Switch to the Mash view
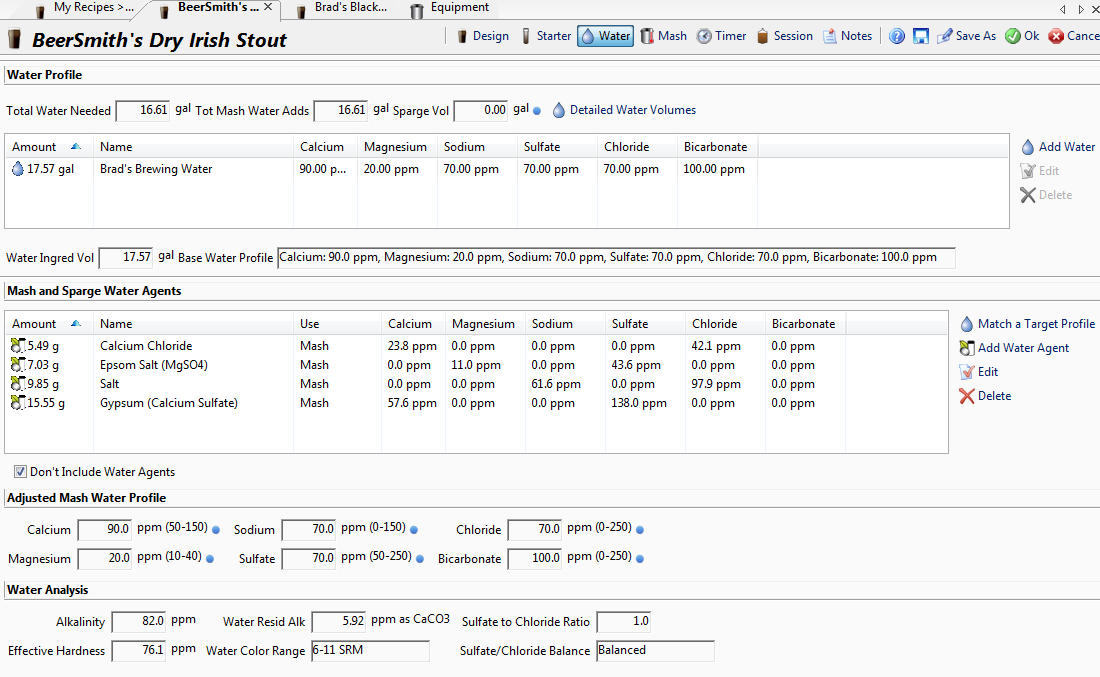 663,36
